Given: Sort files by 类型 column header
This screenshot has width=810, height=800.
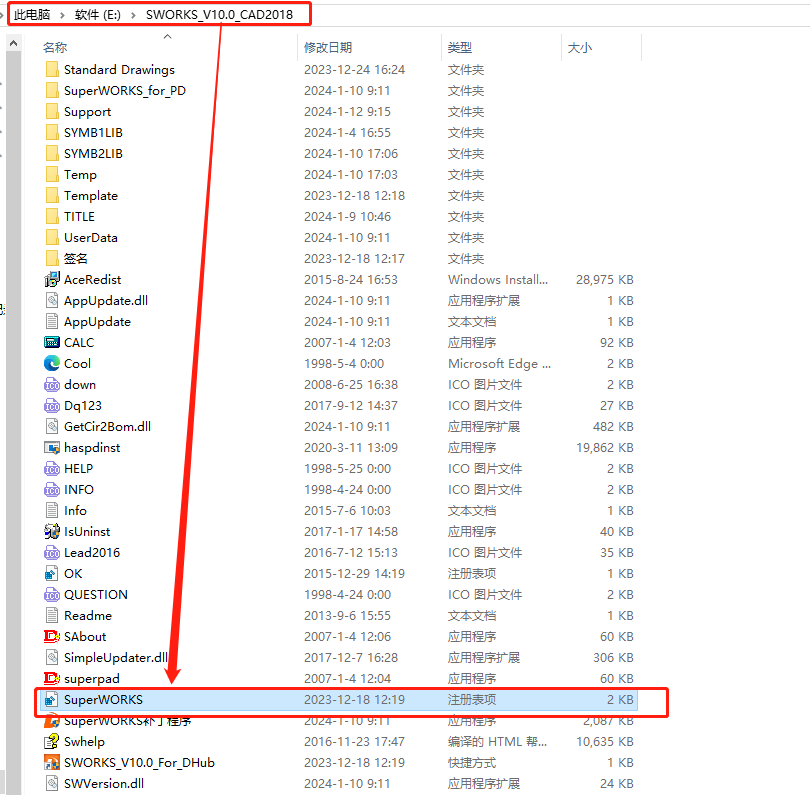Looking at the screenshot, I should 460,48.
